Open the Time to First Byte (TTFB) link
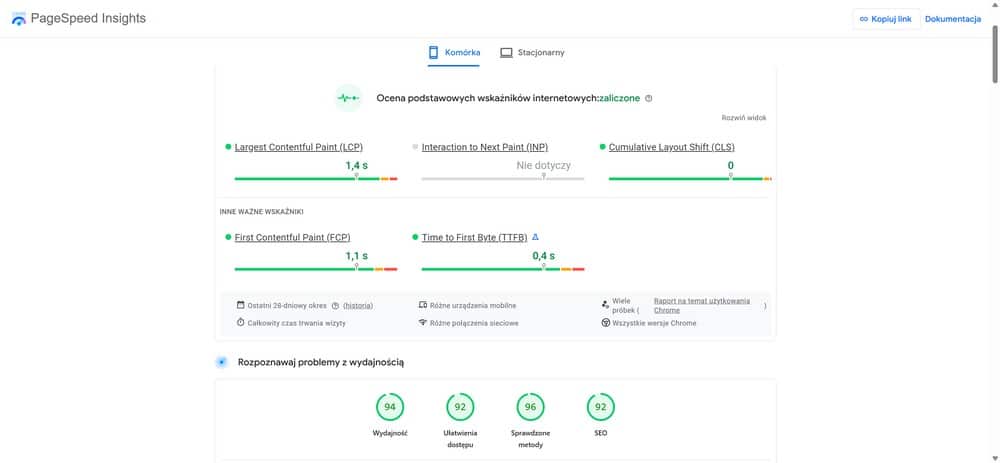The width and height of the screenshot is (1000, 463). [x=474, y=237]
